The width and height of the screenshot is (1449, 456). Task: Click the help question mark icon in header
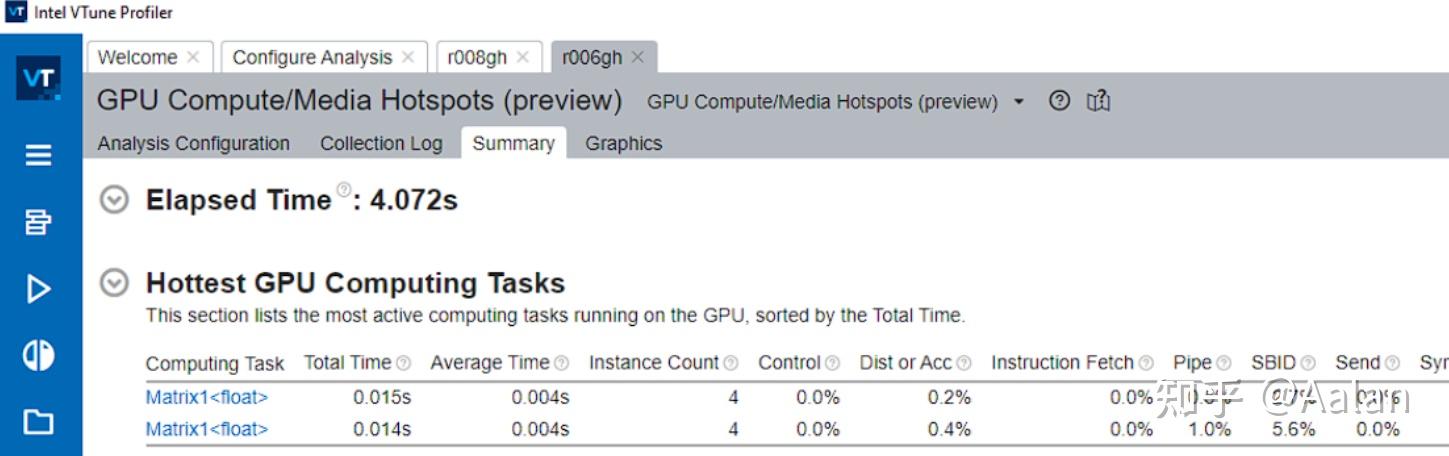click(1060, 101)
